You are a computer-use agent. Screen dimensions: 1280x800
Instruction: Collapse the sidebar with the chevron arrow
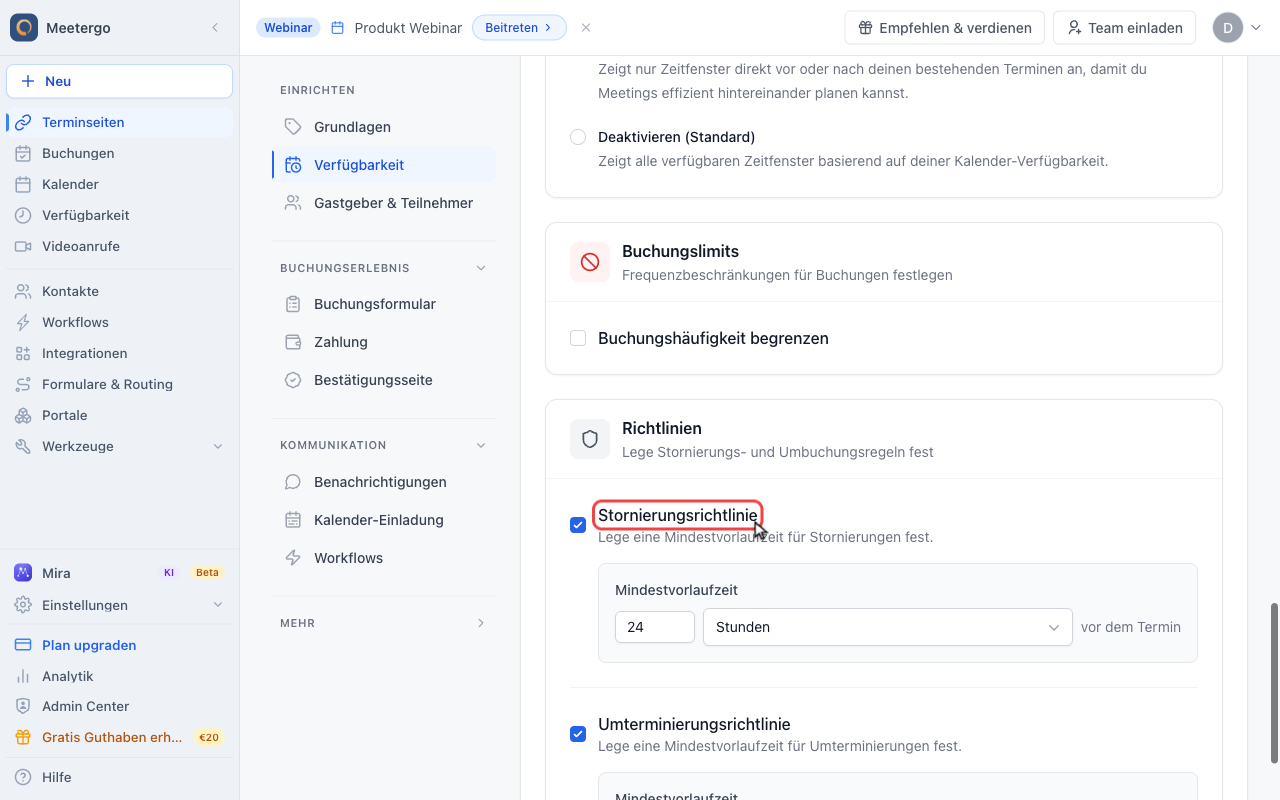click(215, 28)
